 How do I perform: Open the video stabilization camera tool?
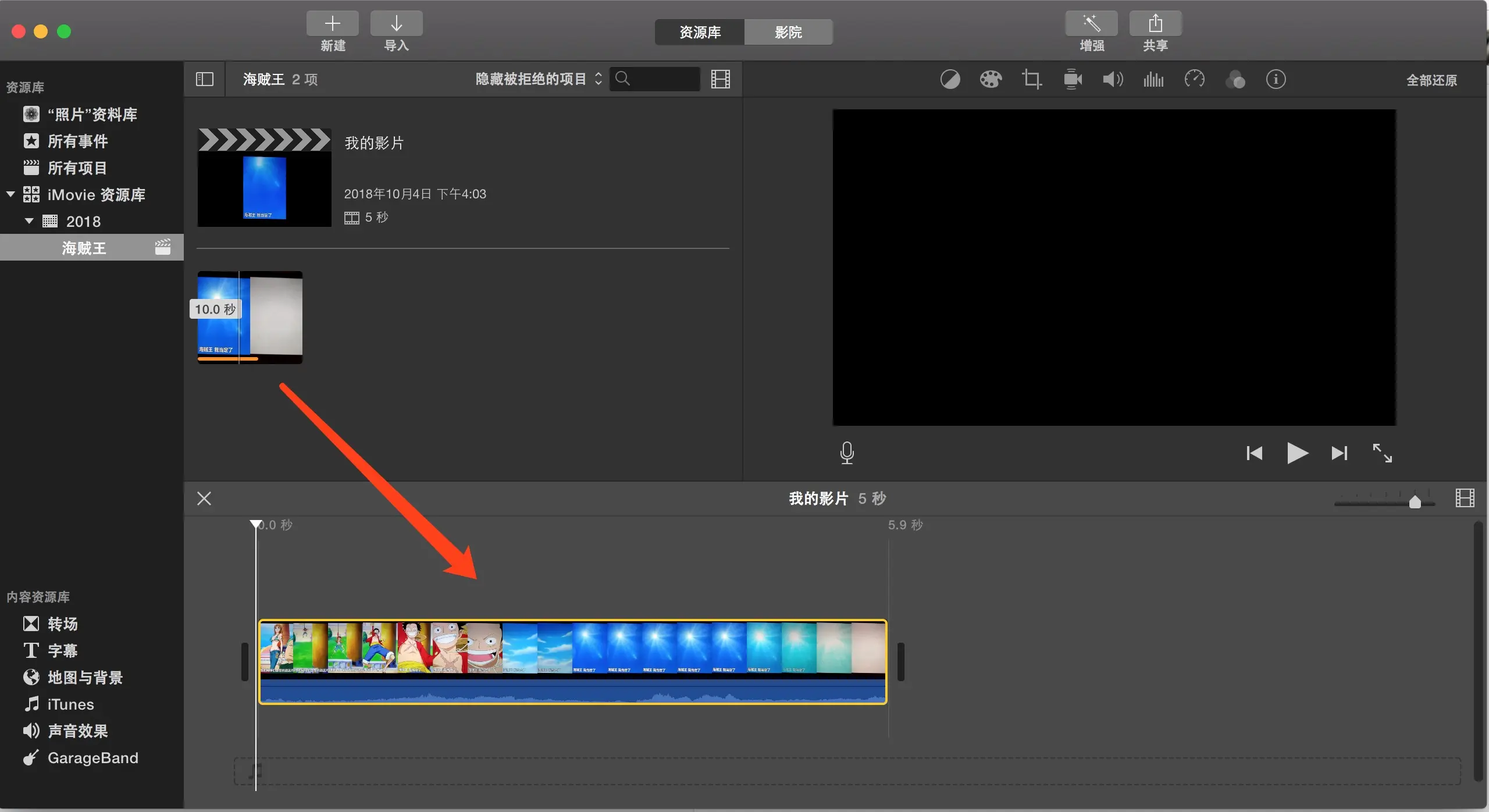point(1073,79)
